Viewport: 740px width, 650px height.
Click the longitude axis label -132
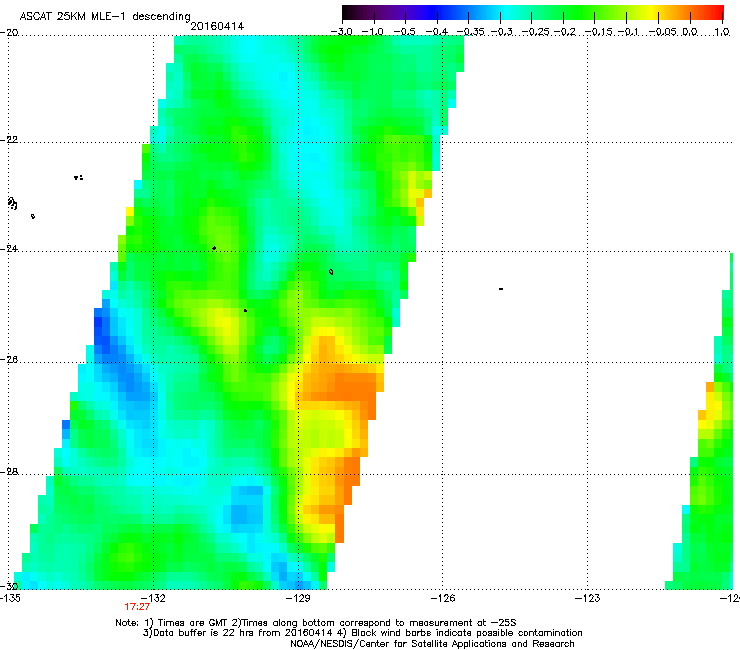(154, 598)
